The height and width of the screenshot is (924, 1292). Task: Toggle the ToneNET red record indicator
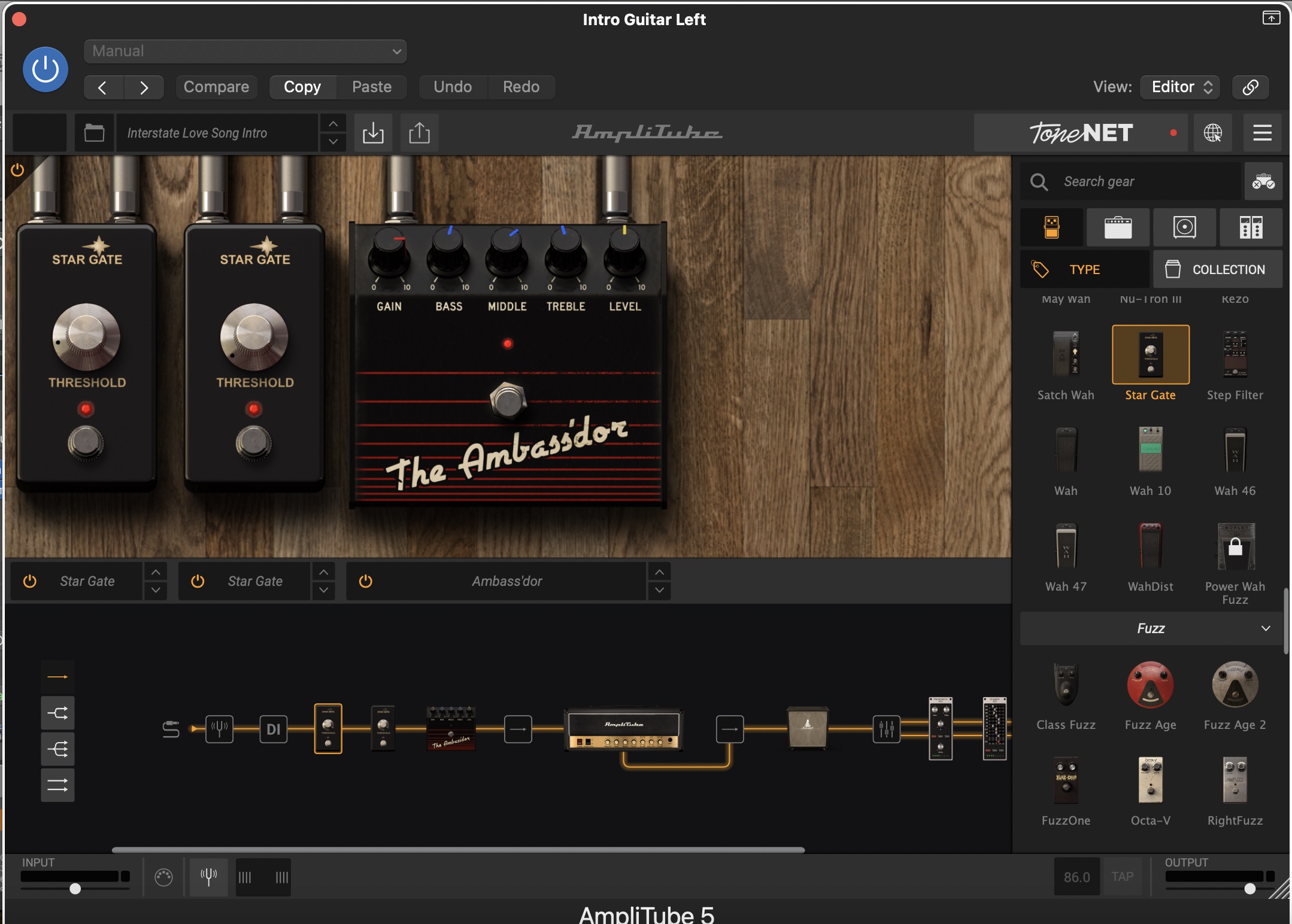coord(1173,133)
